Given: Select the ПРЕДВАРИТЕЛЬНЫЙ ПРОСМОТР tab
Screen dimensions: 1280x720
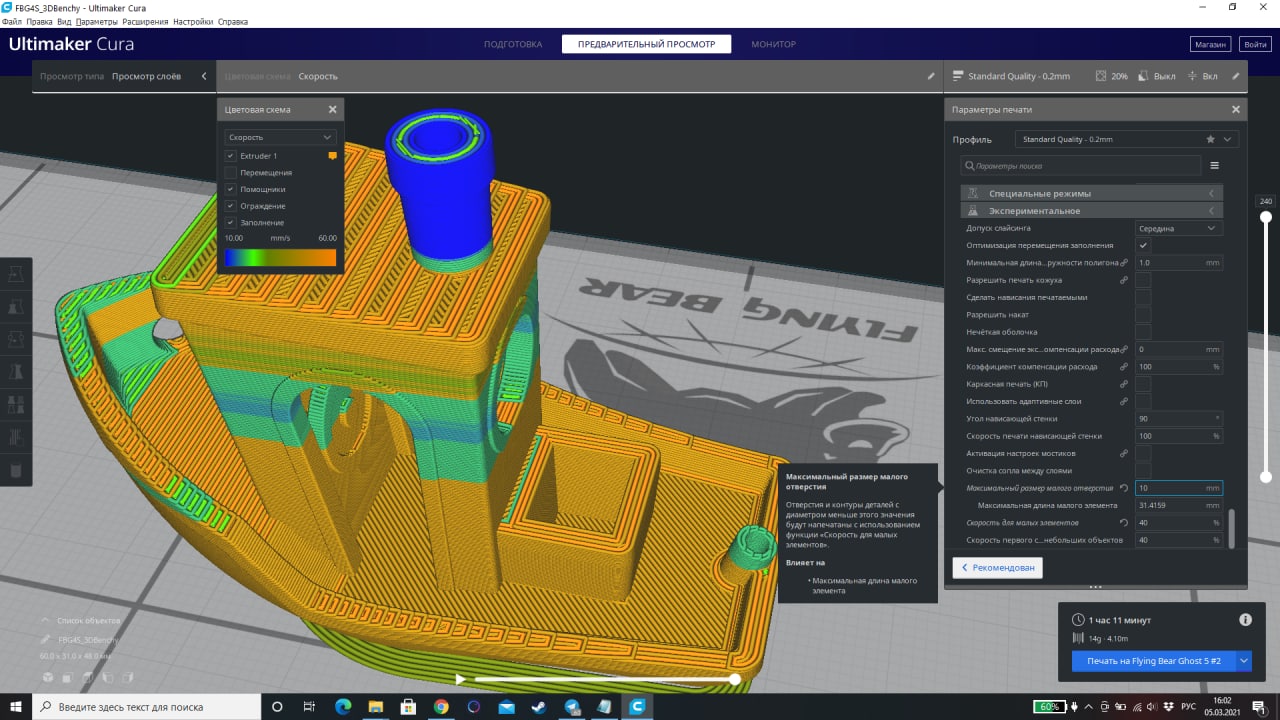Looking at the screenshot, I should (646, 44).
